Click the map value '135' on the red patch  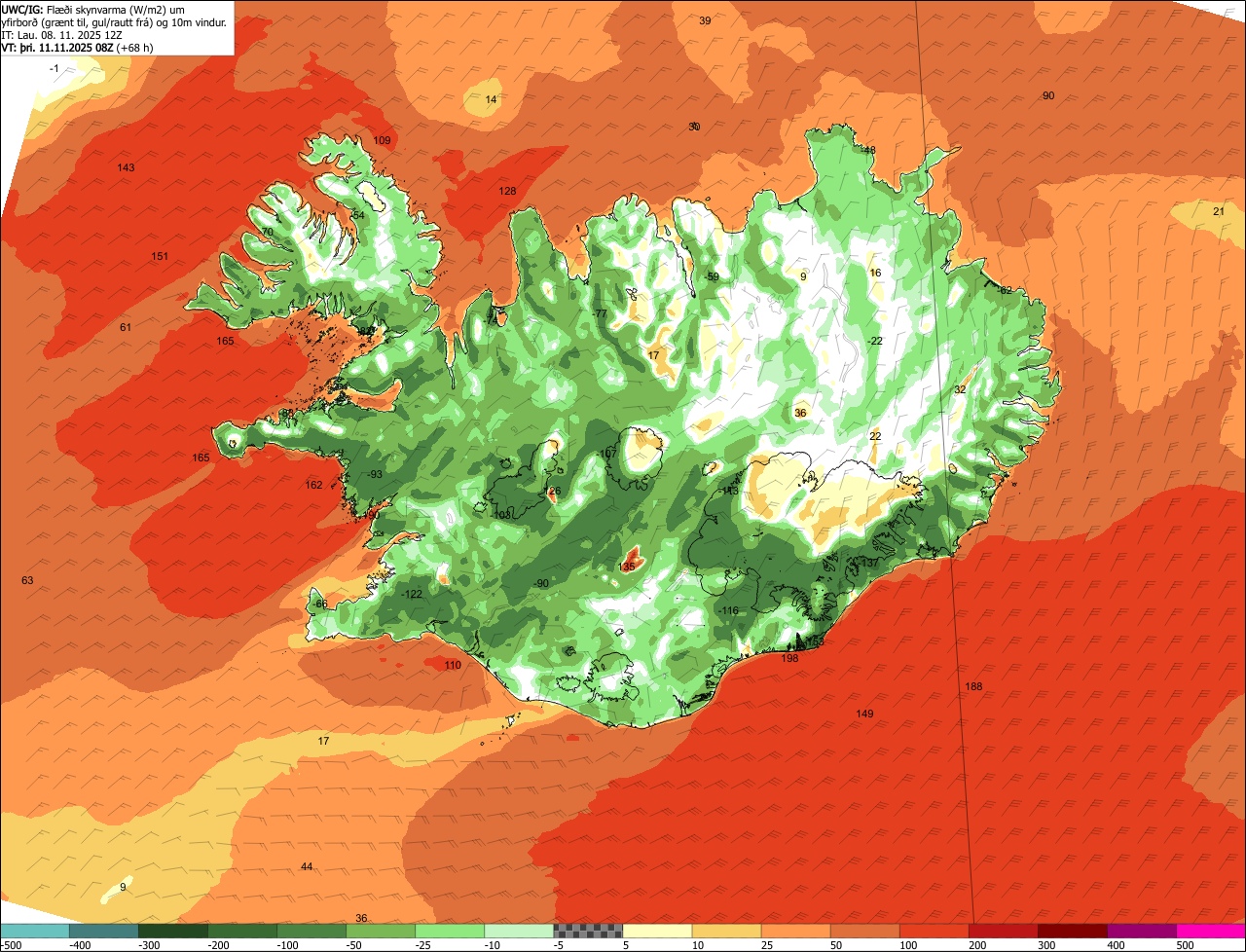[x=627, y=567]
